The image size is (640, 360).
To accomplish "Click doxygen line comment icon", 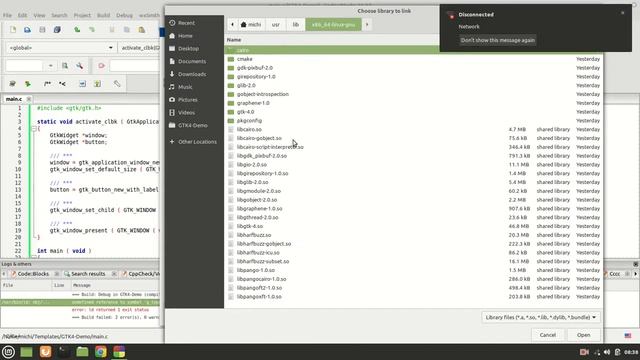I will [x=62, y=84].
